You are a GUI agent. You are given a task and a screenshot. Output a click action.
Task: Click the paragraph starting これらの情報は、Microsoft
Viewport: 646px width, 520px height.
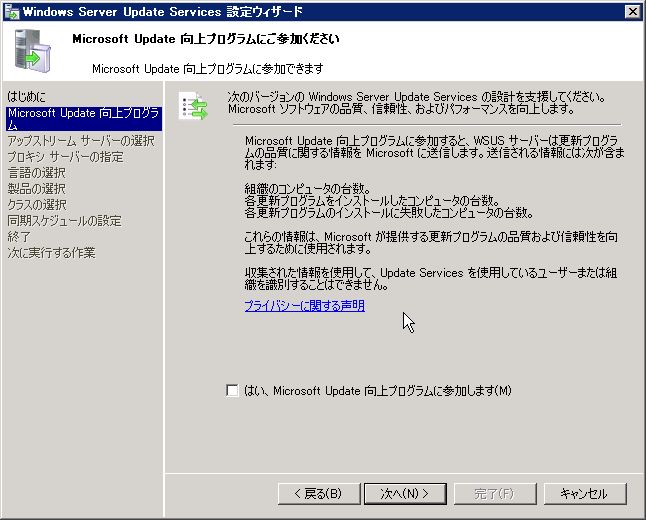(x=431, y=243)
